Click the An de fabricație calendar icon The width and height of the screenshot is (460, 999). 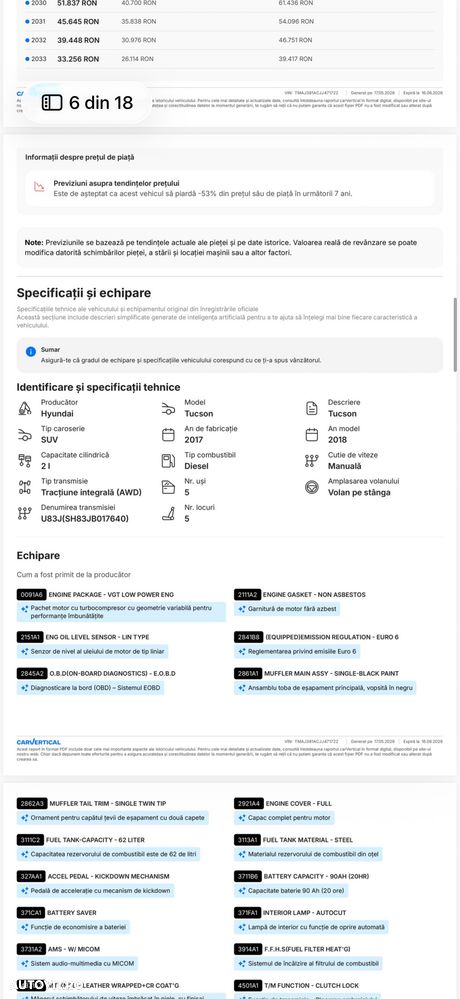[x=168, y=435]
